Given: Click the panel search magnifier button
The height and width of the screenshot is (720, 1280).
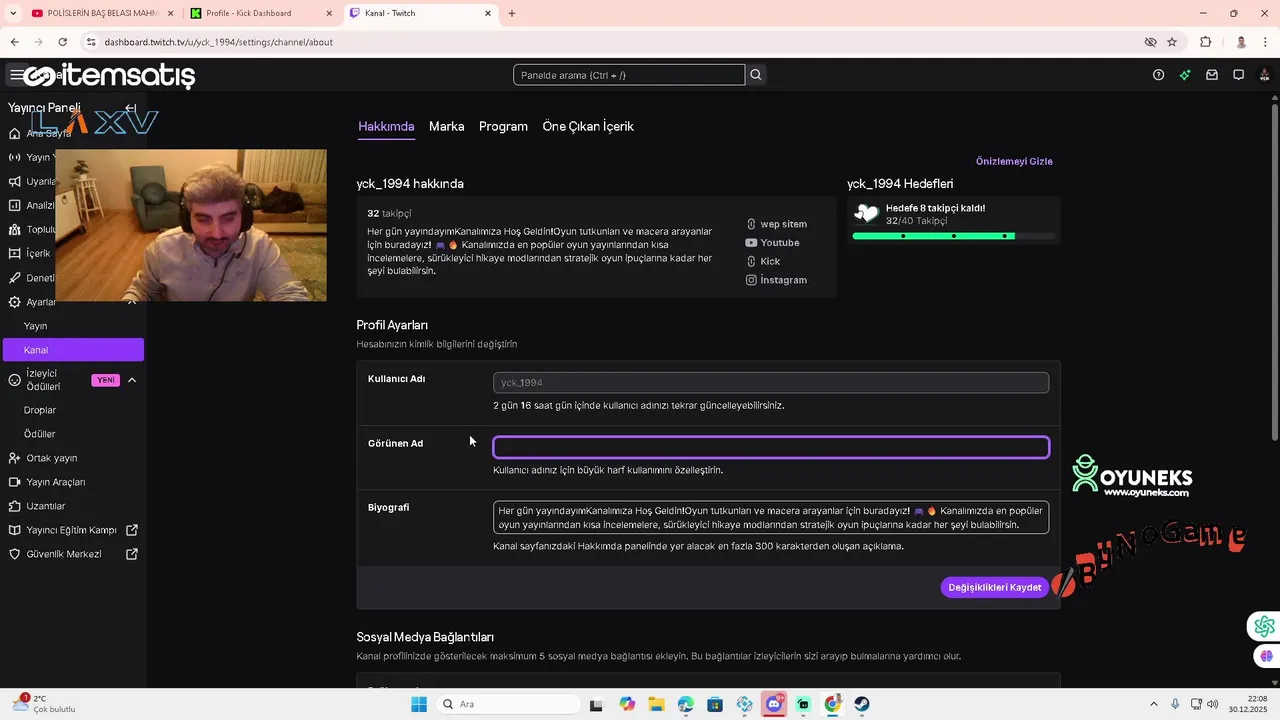Looking at the screenshot, I should (x=756, y=75).
